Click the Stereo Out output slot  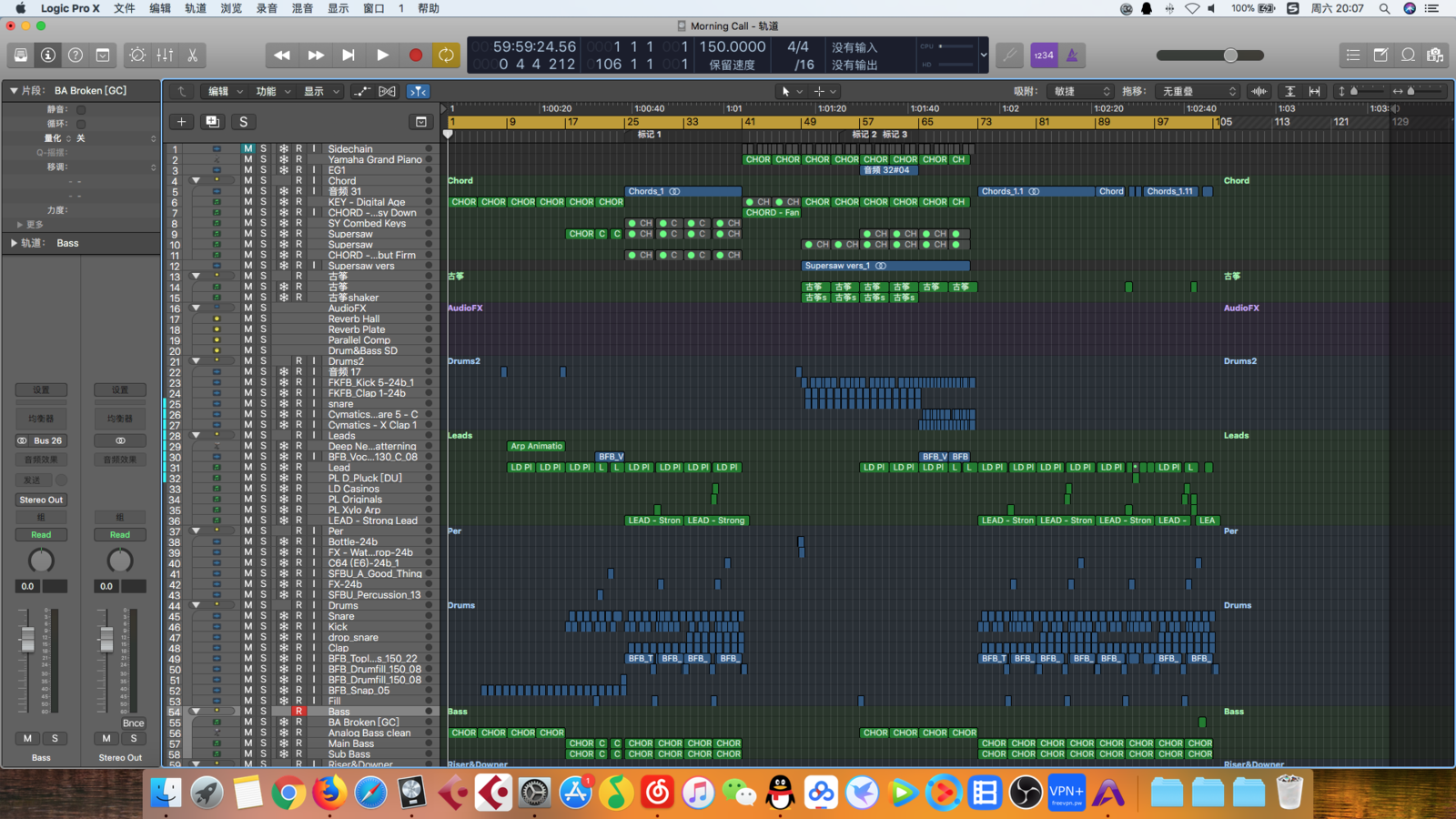click(x=41, y=500)
